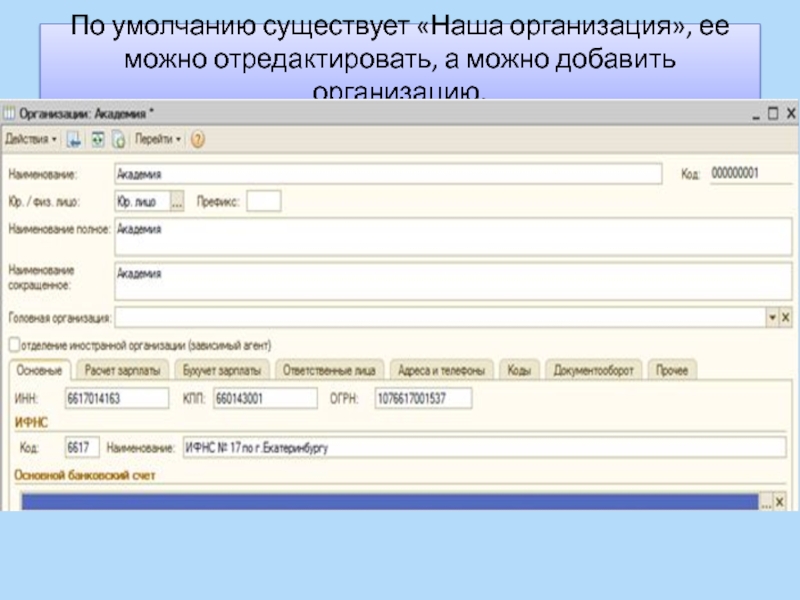Click the reread/refresh icon in the toolbar
800x600 pixels.
click(97, 140)
